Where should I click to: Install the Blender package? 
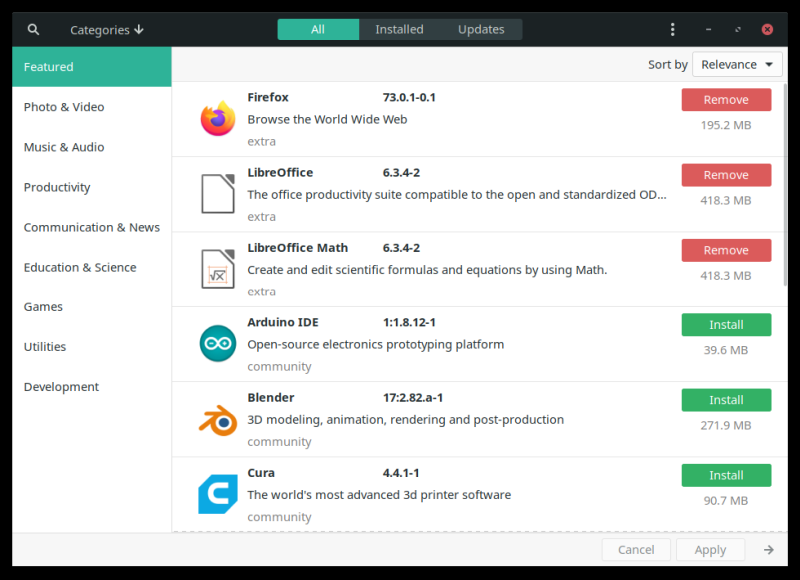[726, 399]
